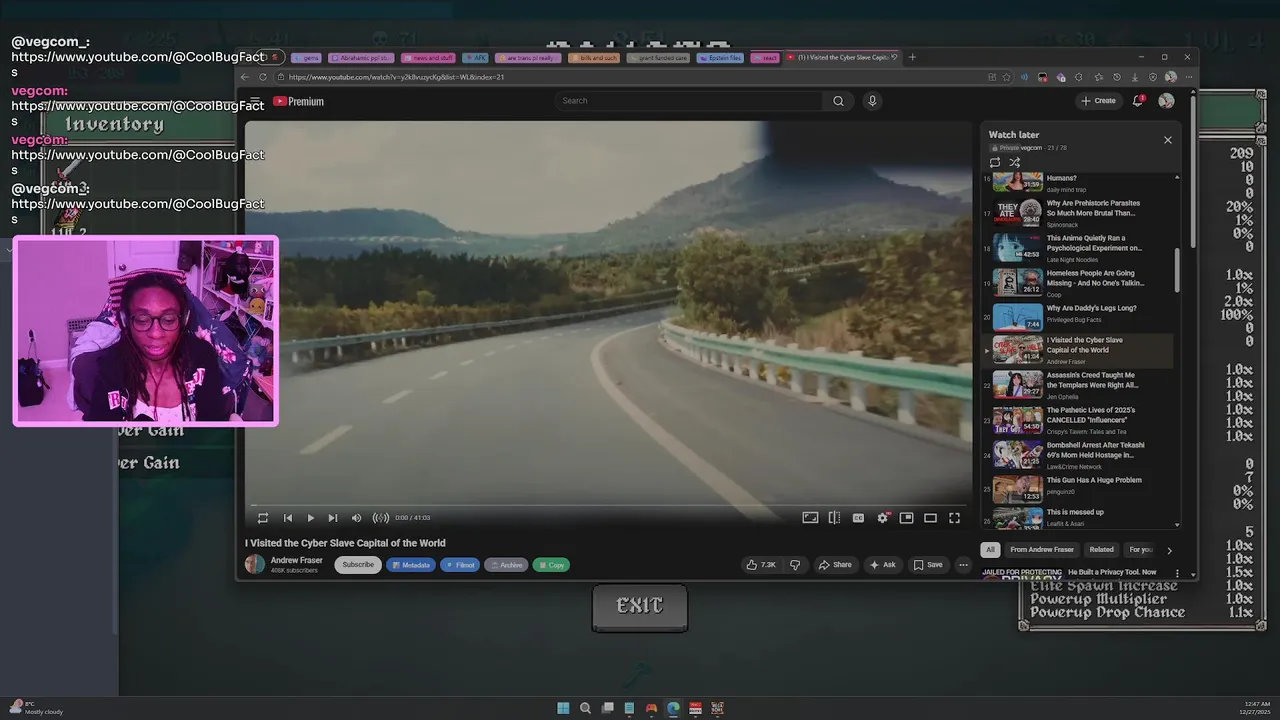
Task: Open the Ask AI button
Action: coord(883,565)
